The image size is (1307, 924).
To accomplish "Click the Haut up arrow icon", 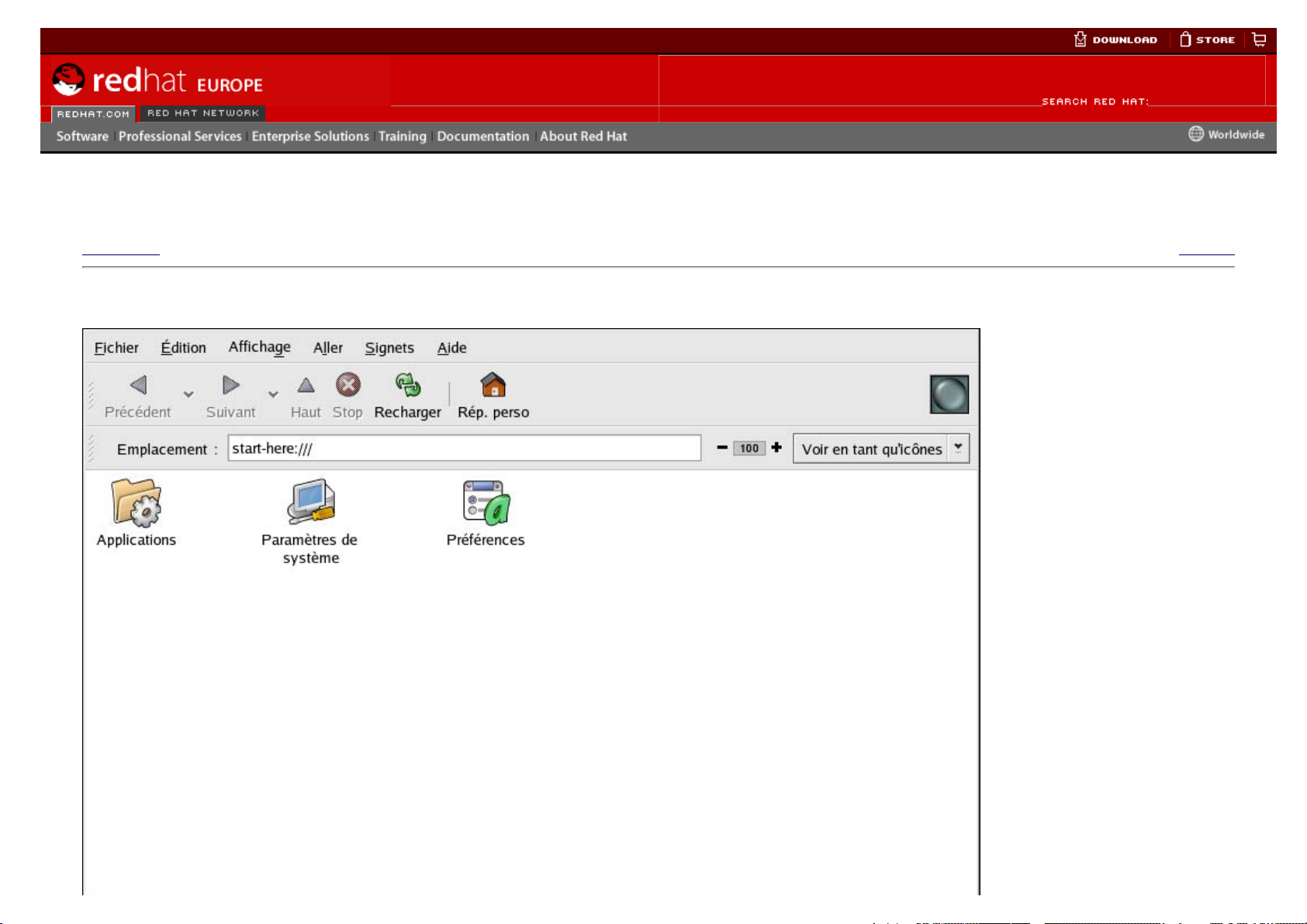I will 306,385.
